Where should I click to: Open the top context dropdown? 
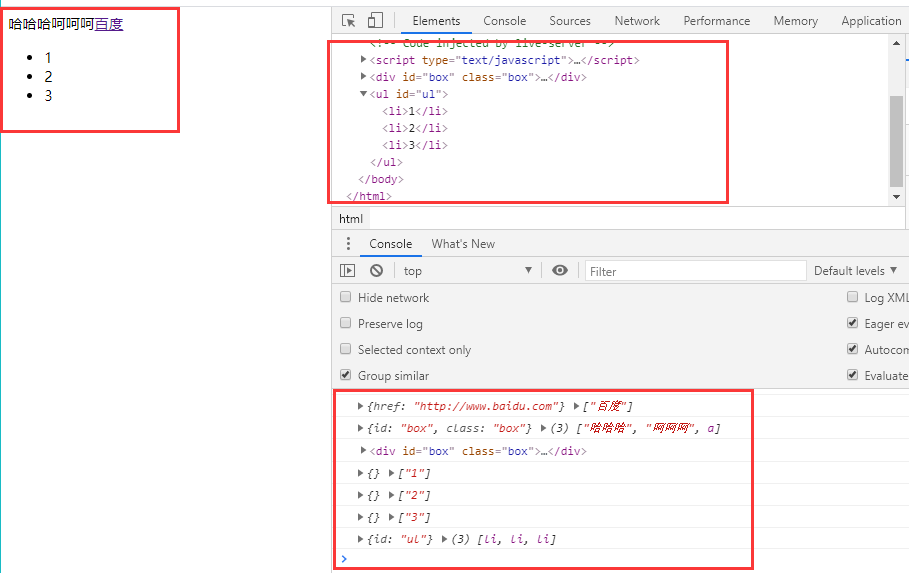click(467, 271)
